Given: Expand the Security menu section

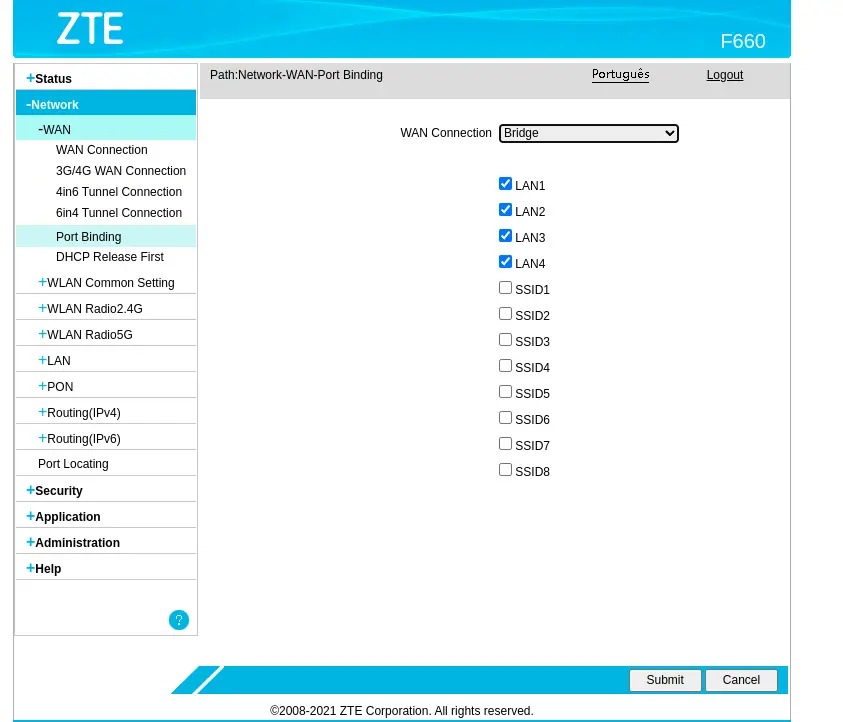Looking at the screenshot, I should click(x=54, y=491).
